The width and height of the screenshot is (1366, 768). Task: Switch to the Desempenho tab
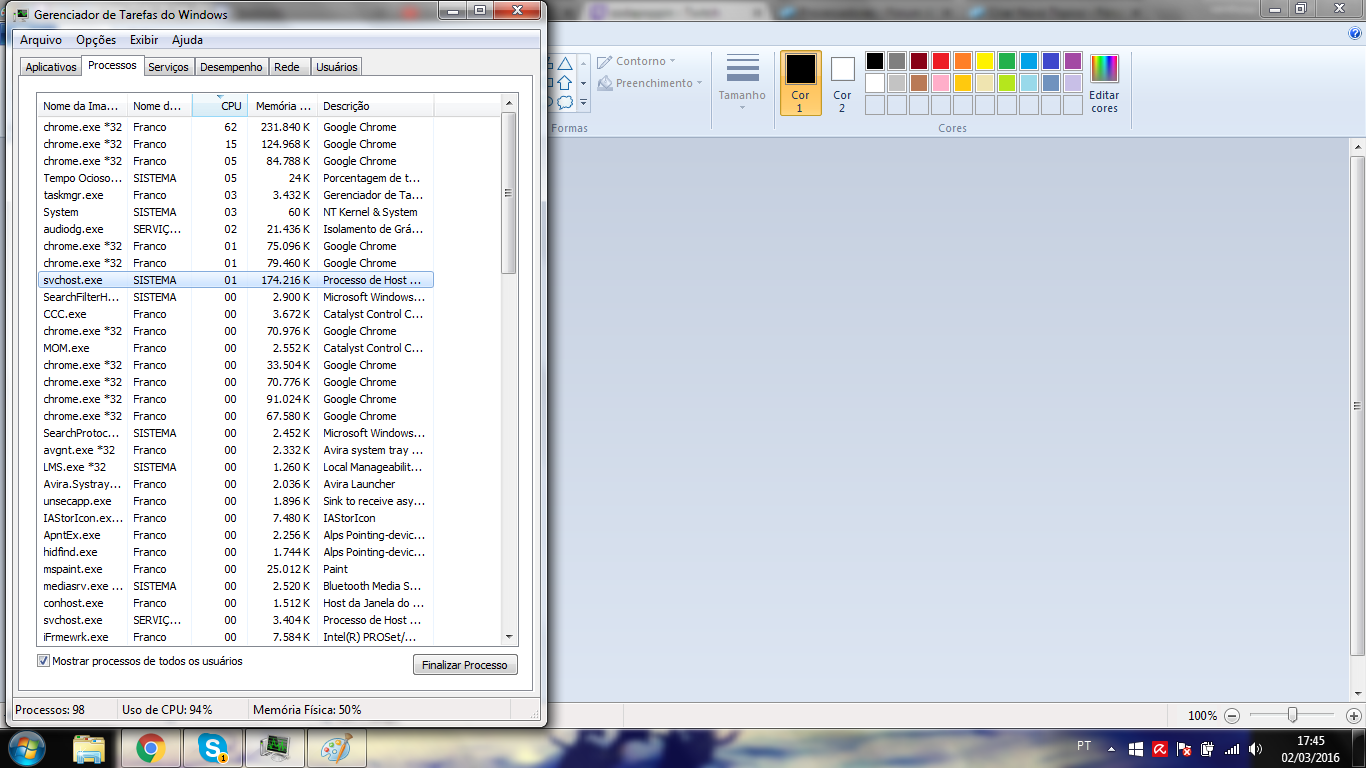[231, 67]
